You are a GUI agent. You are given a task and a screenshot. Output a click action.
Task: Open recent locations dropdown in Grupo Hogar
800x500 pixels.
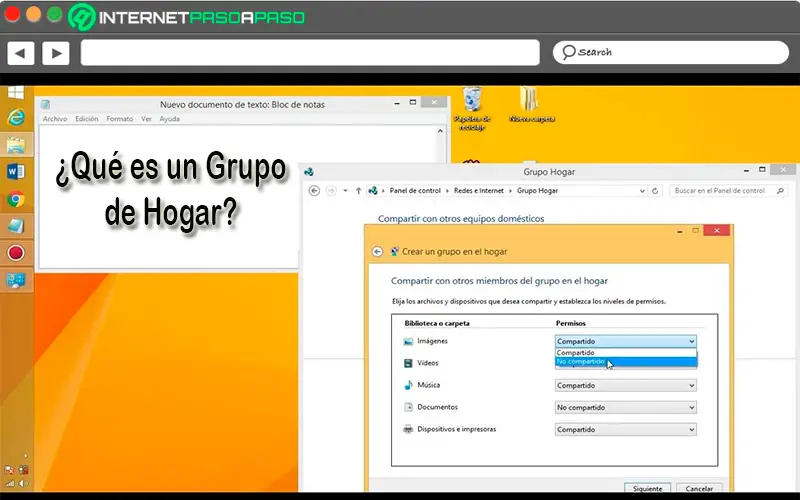pos(345,191)
